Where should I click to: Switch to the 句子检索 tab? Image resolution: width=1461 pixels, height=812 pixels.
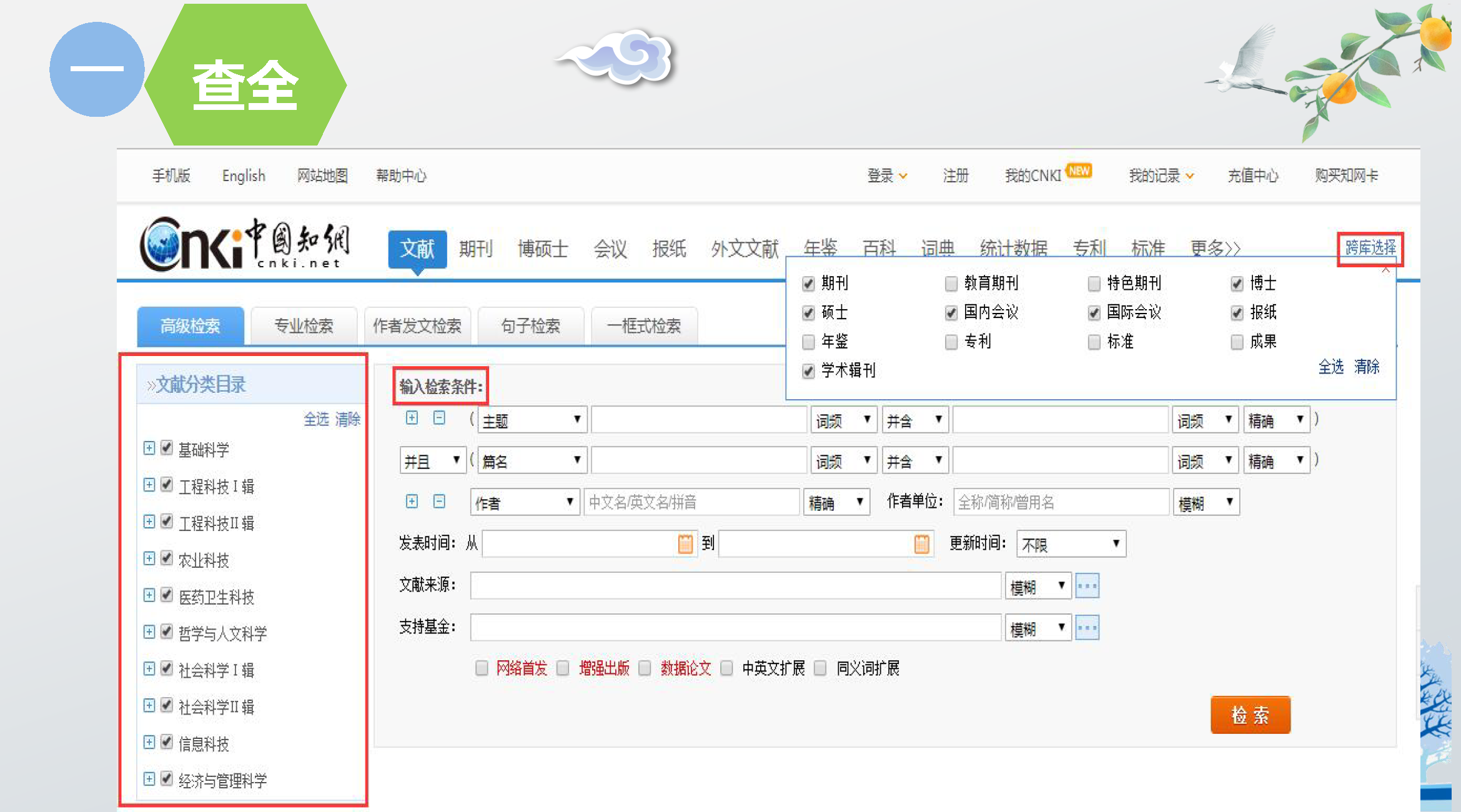pos(530,326)
